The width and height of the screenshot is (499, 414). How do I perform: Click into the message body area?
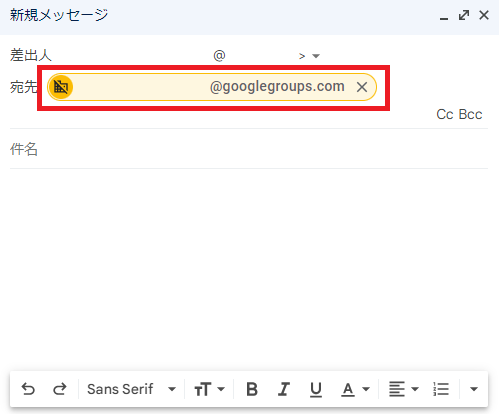[249, 267]
